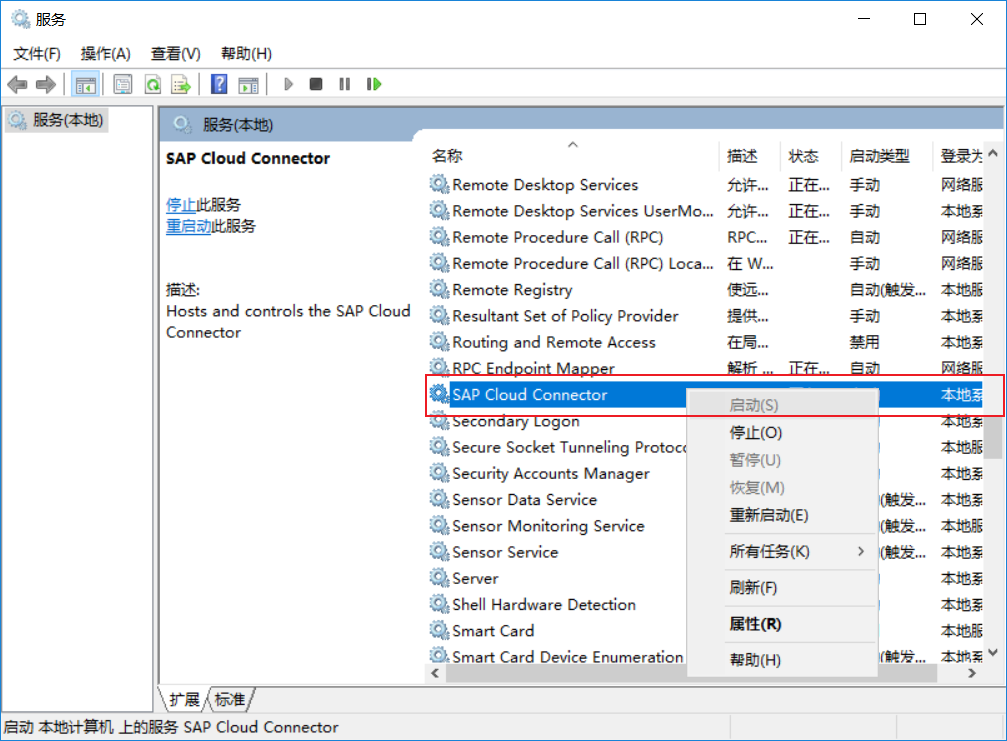
Task: Choose 重新启动(E) in the context menu
Action: pyautogui.click(x=782, y=515)
